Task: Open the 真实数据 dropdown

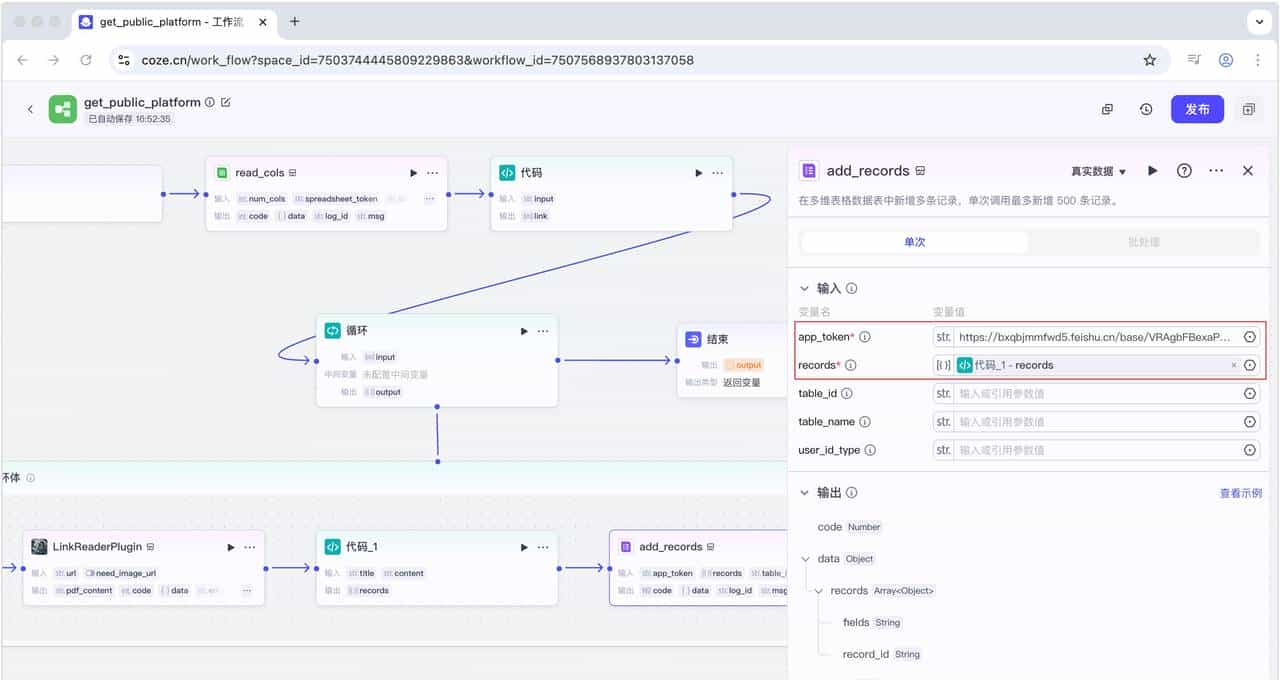Action: 1098,171
